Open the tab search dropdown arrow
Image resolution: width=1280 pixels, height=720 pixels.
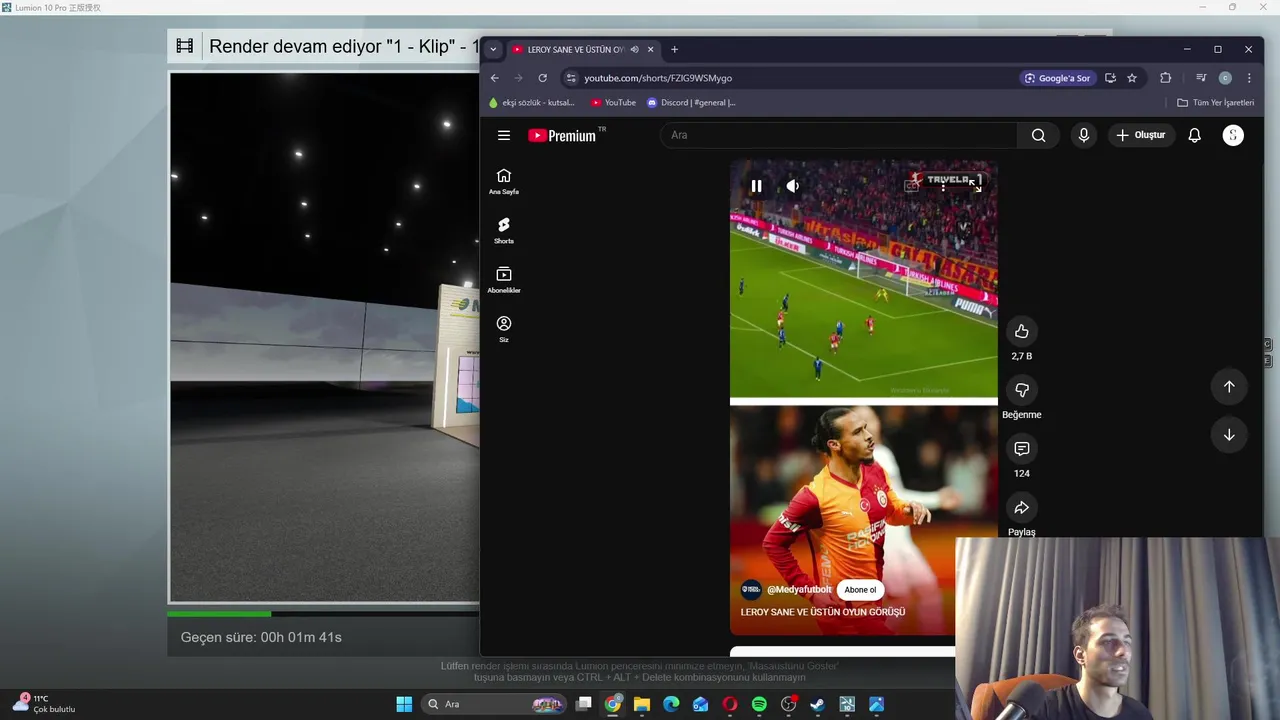[493, 49]
